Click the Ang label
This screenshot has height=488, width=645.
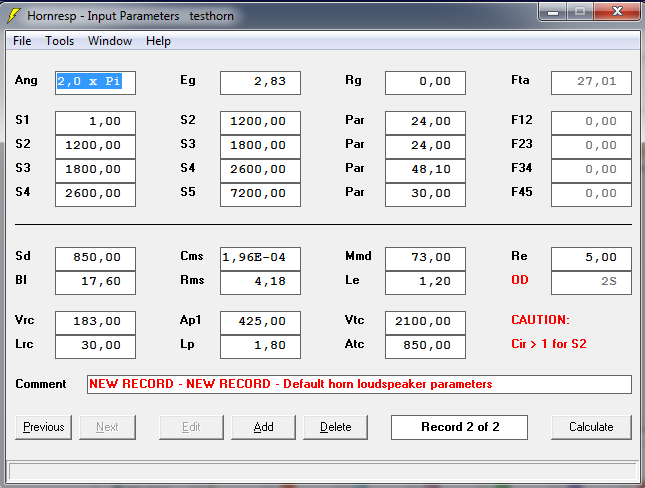click(26, 80)
